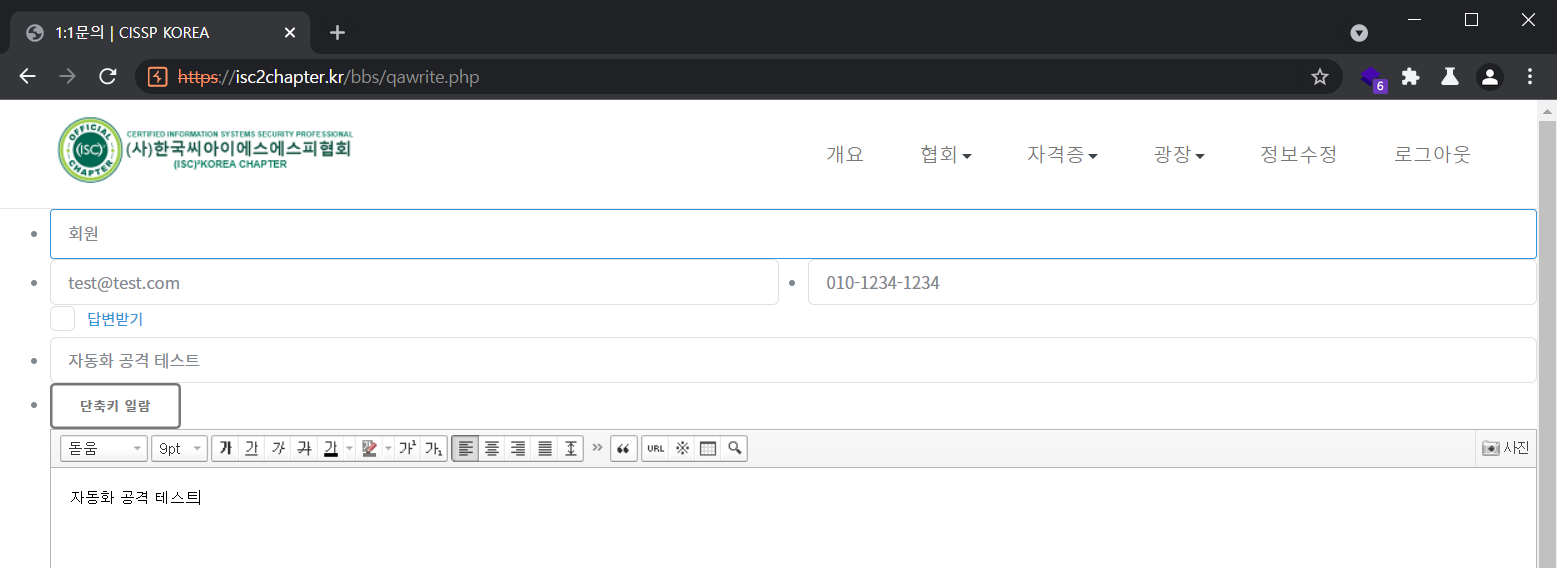The height and width of the screenshot is (568, 1557).
Task: Enable the 답변받기 checkbox
Action: point(63,319)
